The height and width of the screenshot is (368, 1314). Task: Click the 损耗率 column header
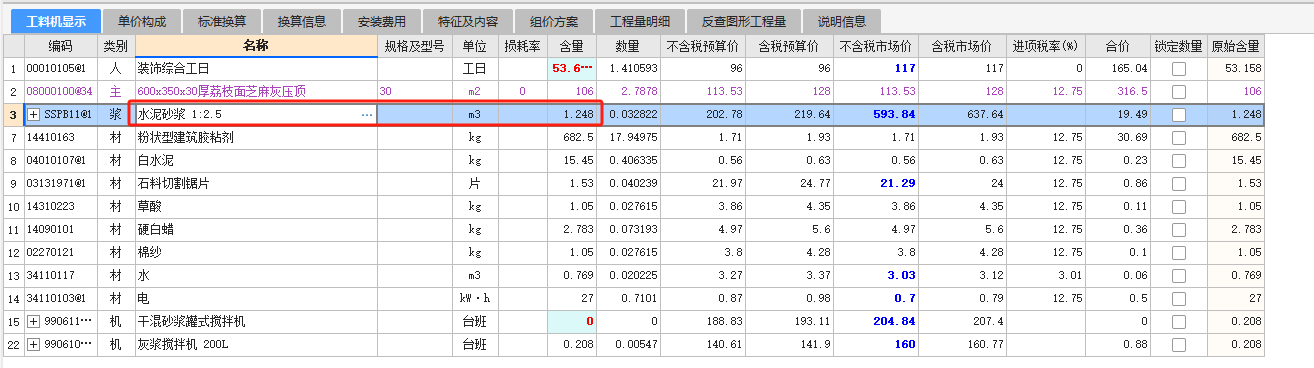(x=523, y=46)
